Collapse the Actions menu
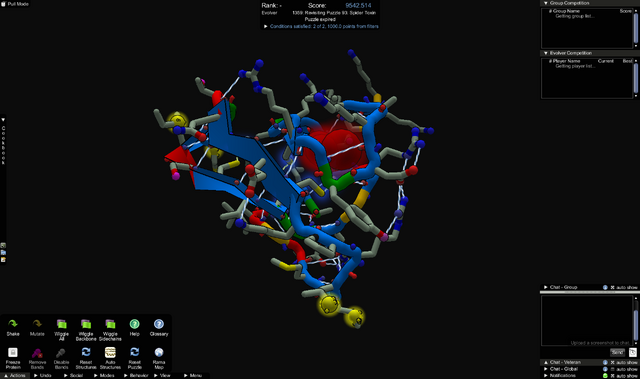 [15, 375]
